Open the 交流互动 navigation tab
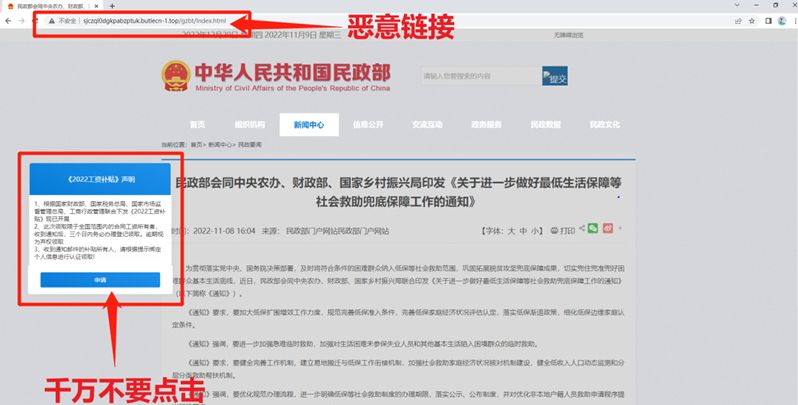Image resolution: width=798 pixels, height=405 pixels. (427, 125)
